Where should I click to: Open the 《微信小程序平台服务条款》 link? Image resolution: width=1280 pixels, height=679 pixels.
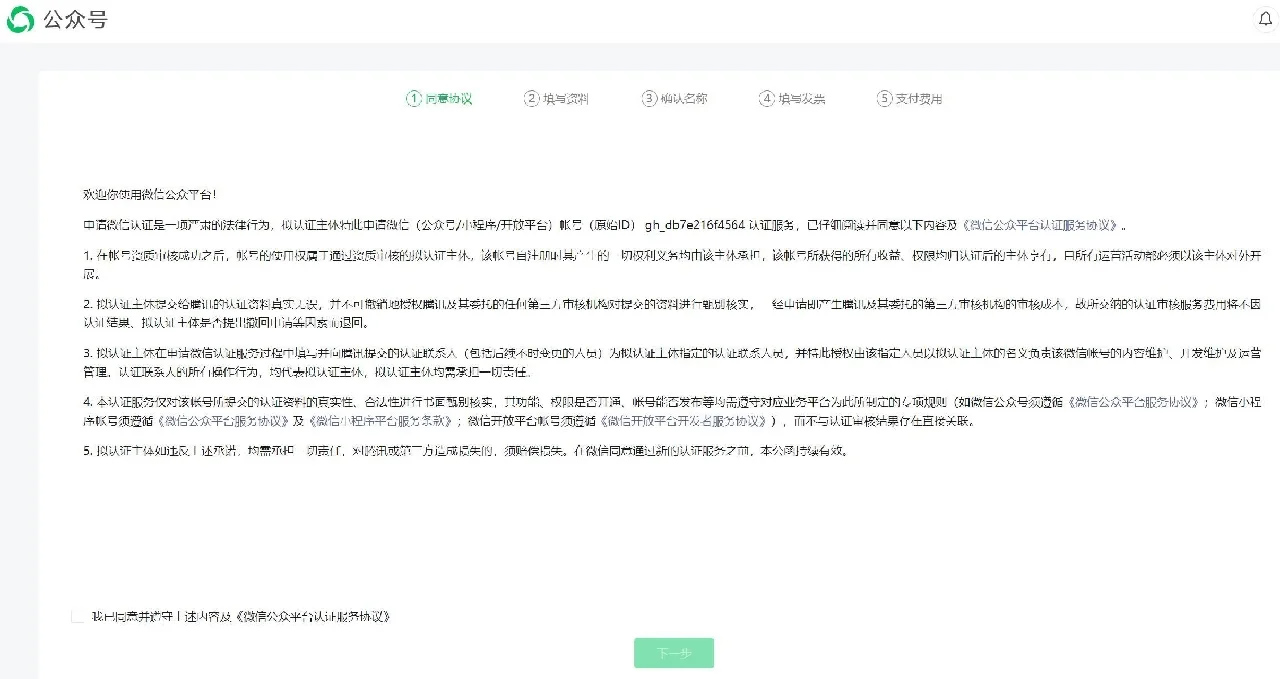[x=377, y=421]
